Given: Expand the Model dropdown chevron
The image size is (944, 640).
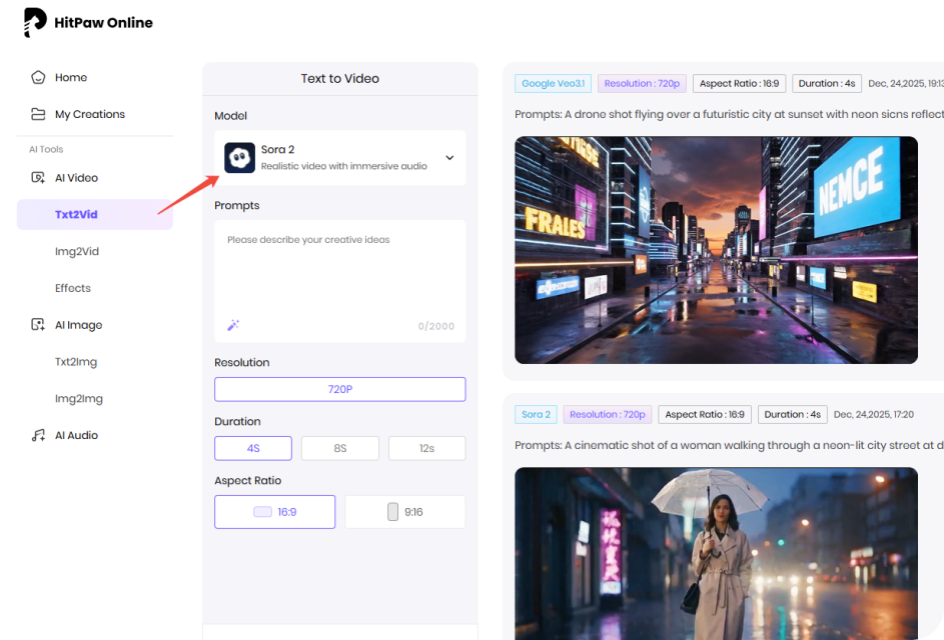Looking at the screenshot, I should click(449, 158).
